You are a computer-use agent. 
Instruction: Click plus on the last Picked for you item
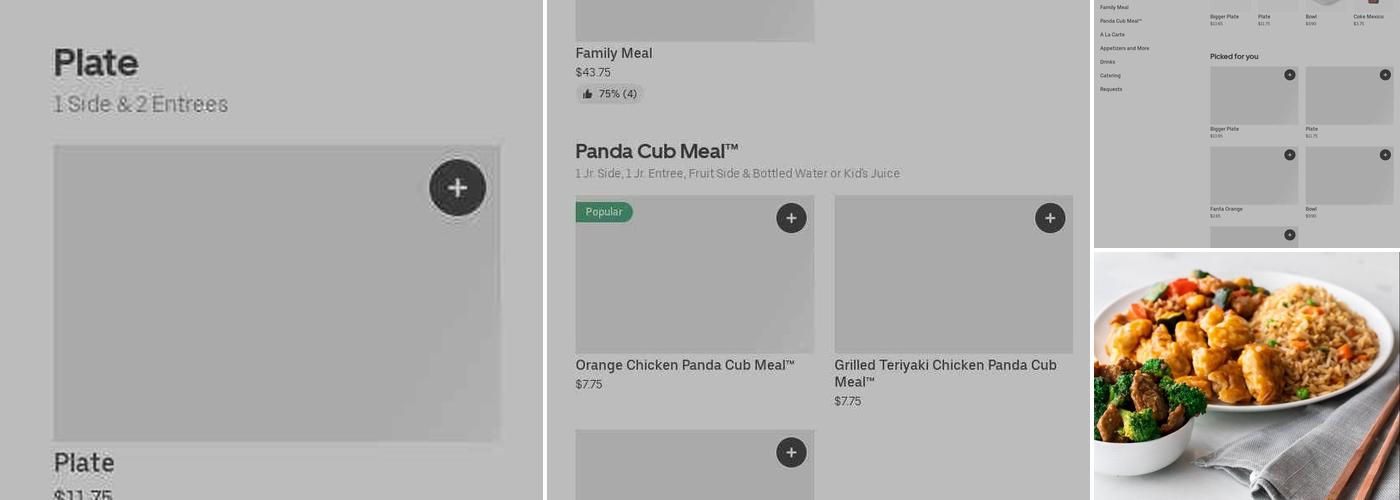point(1289,235)
